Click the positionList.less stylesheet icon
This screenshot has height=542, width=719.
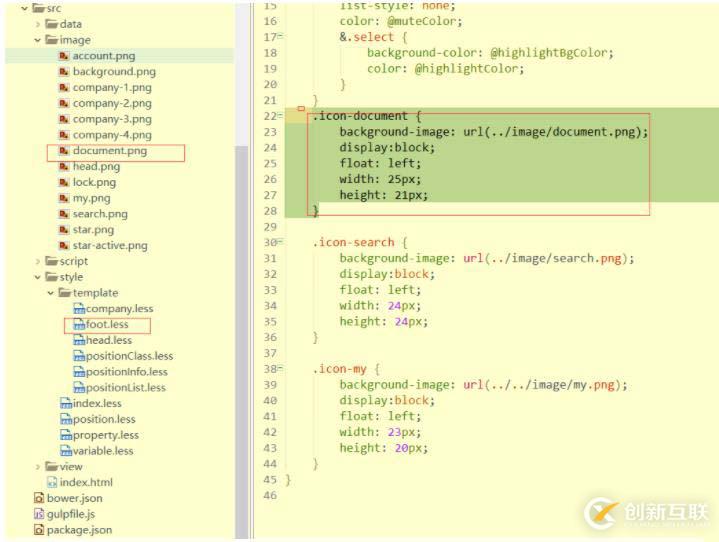coord(79,388)
